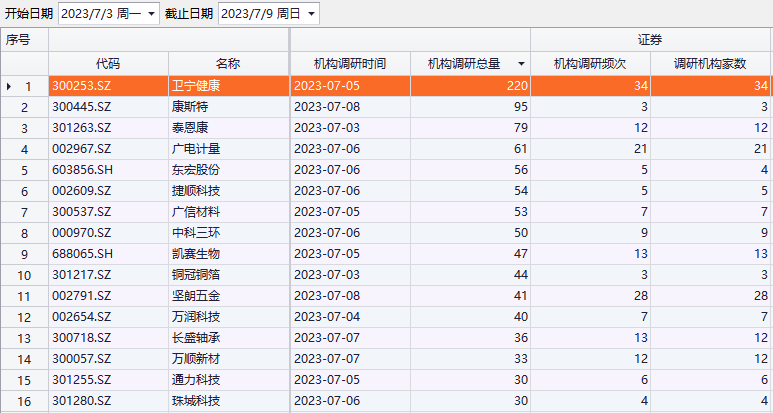
Task: Click the 机构调研频次 column header
Action: coord(590,64)
